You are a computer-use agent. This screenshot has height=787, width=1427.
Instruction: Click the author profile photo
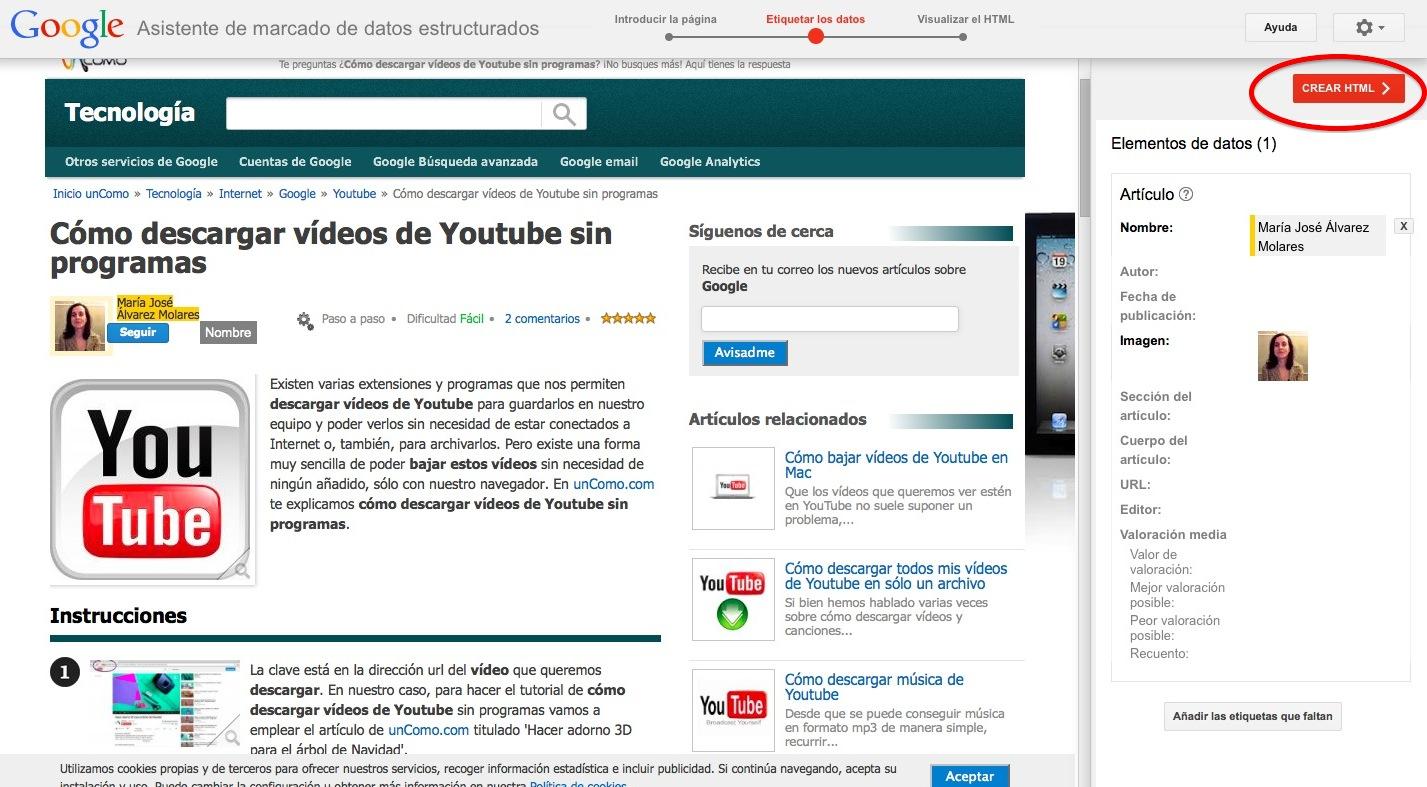coord(79,326)
